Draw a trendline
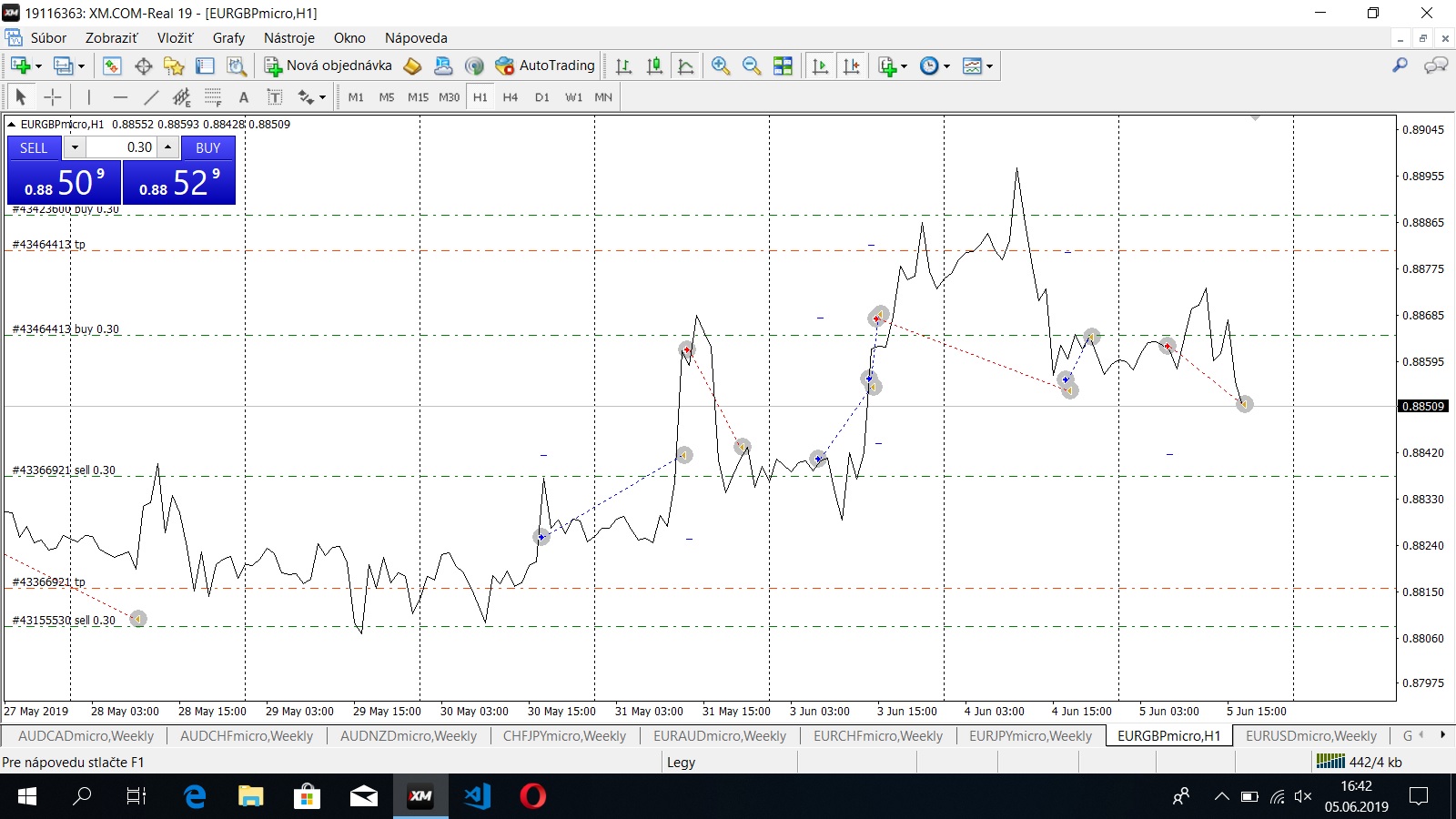The height and width of the screenshot is (819, 1456). click(x=151, y=96)
